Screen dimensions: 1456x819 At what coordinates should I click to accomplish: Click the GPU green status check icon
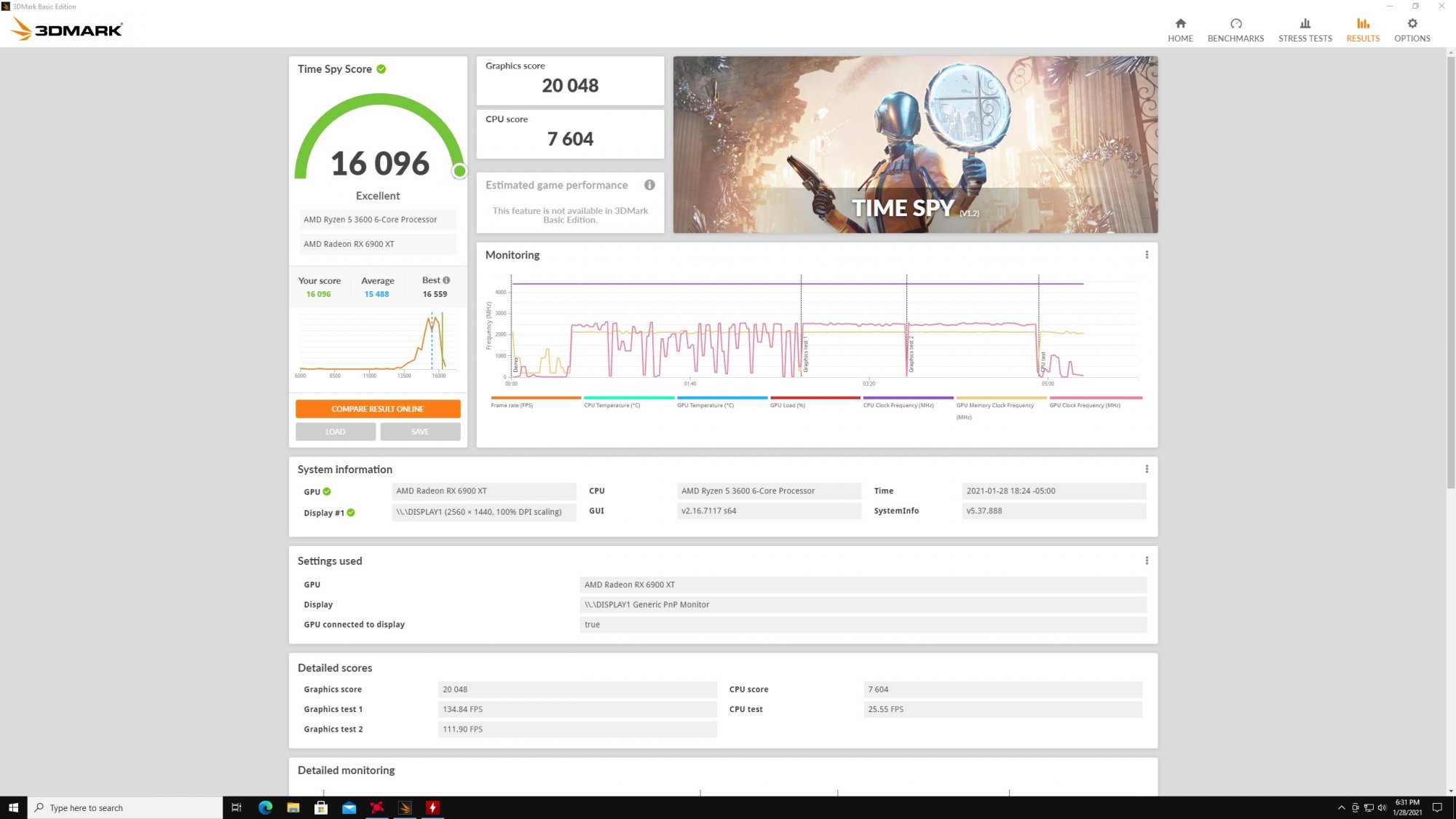pos(327,491)
